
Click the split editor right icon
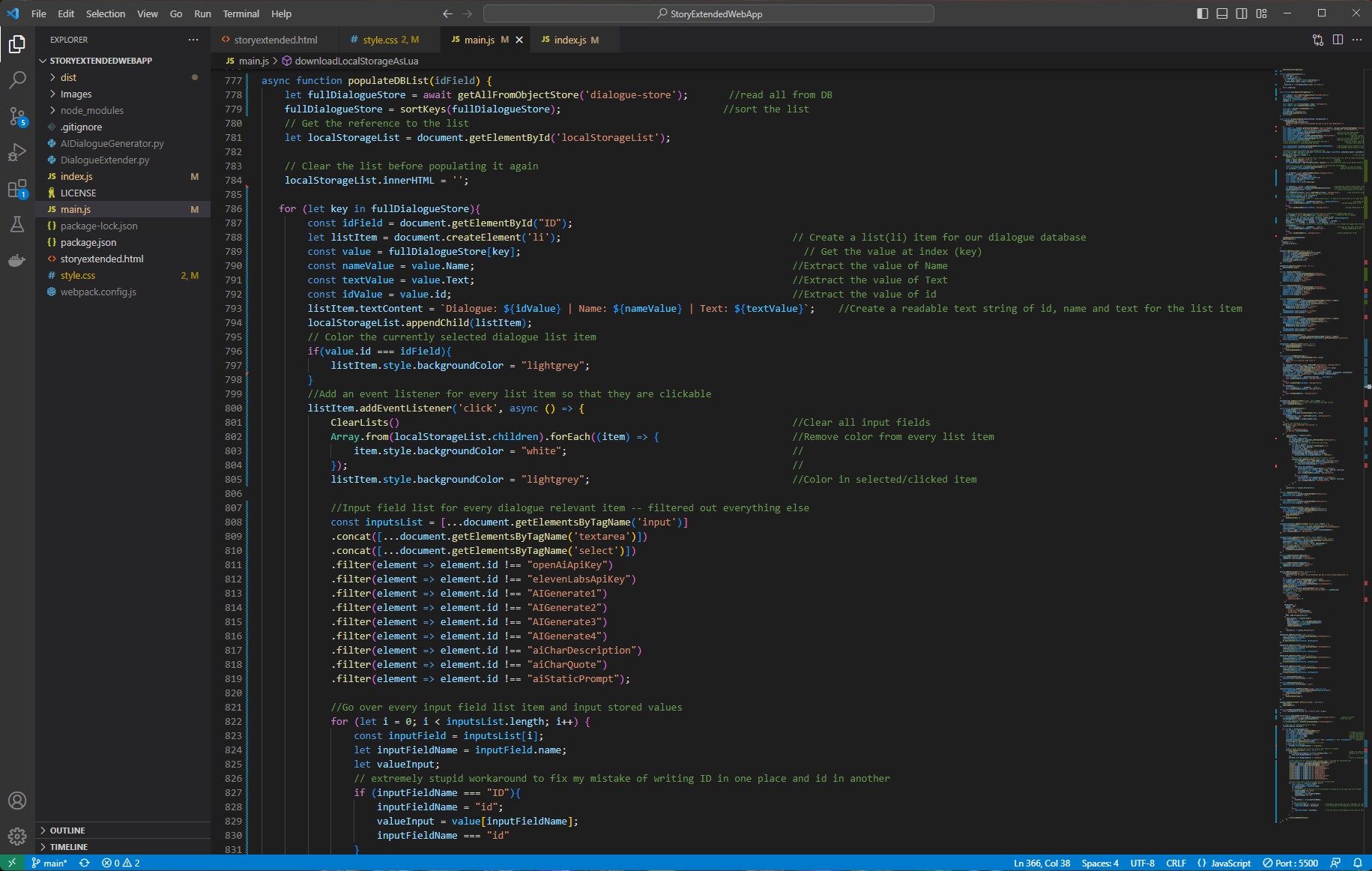tap(1338, 40)
